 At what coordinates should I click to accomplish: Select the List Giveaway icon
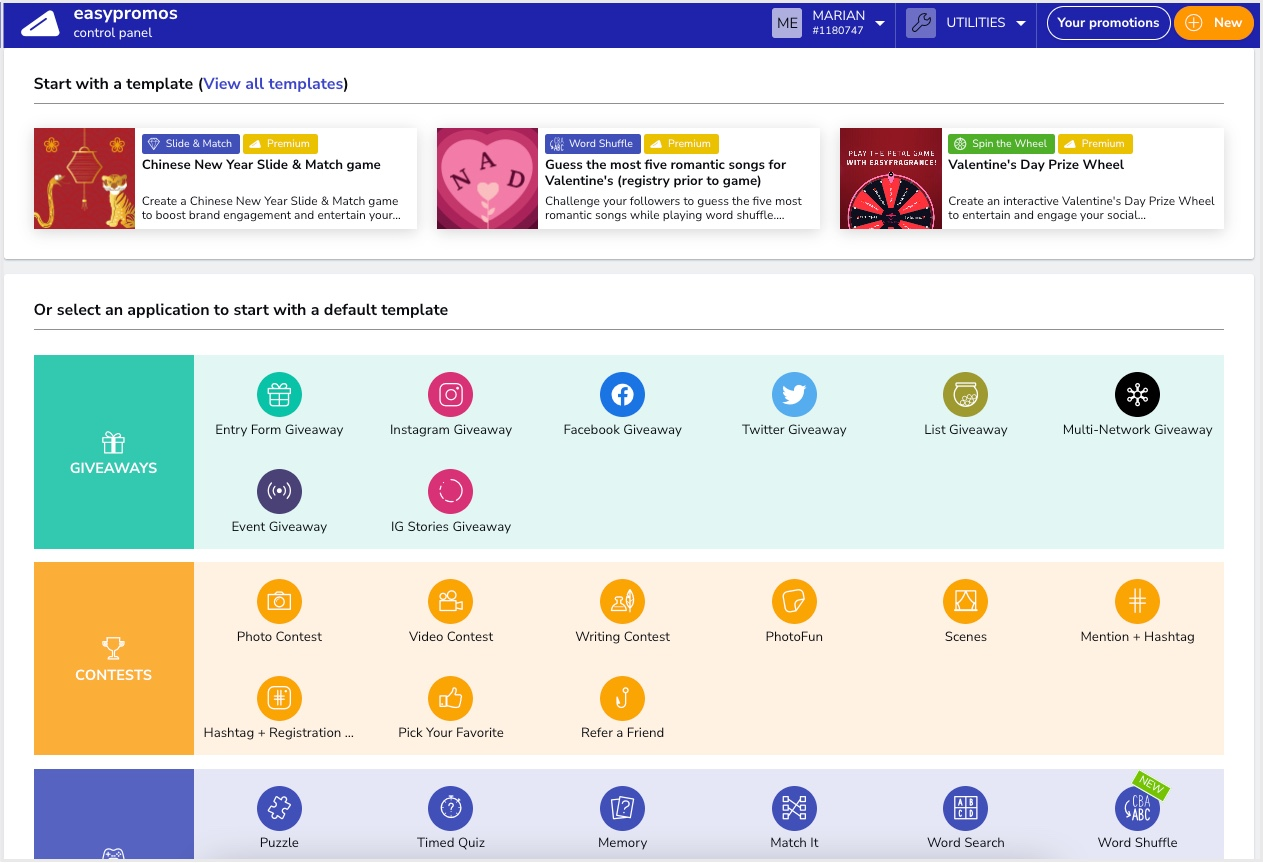[965, 395]
